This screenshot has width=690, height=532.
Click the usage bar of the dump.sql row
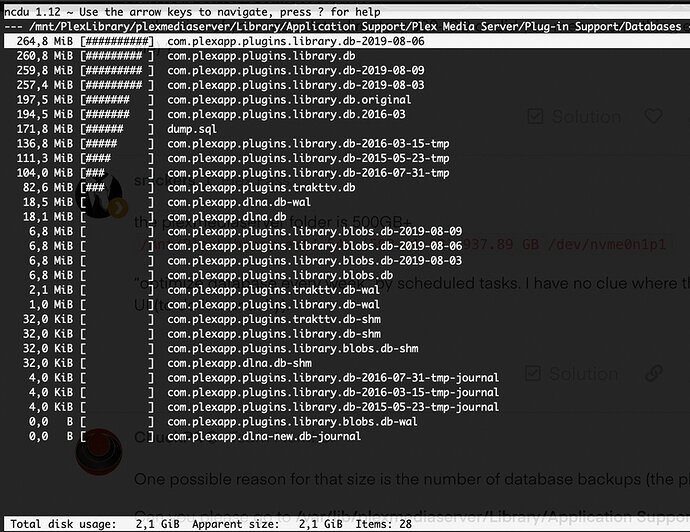(x=117, y=129)
